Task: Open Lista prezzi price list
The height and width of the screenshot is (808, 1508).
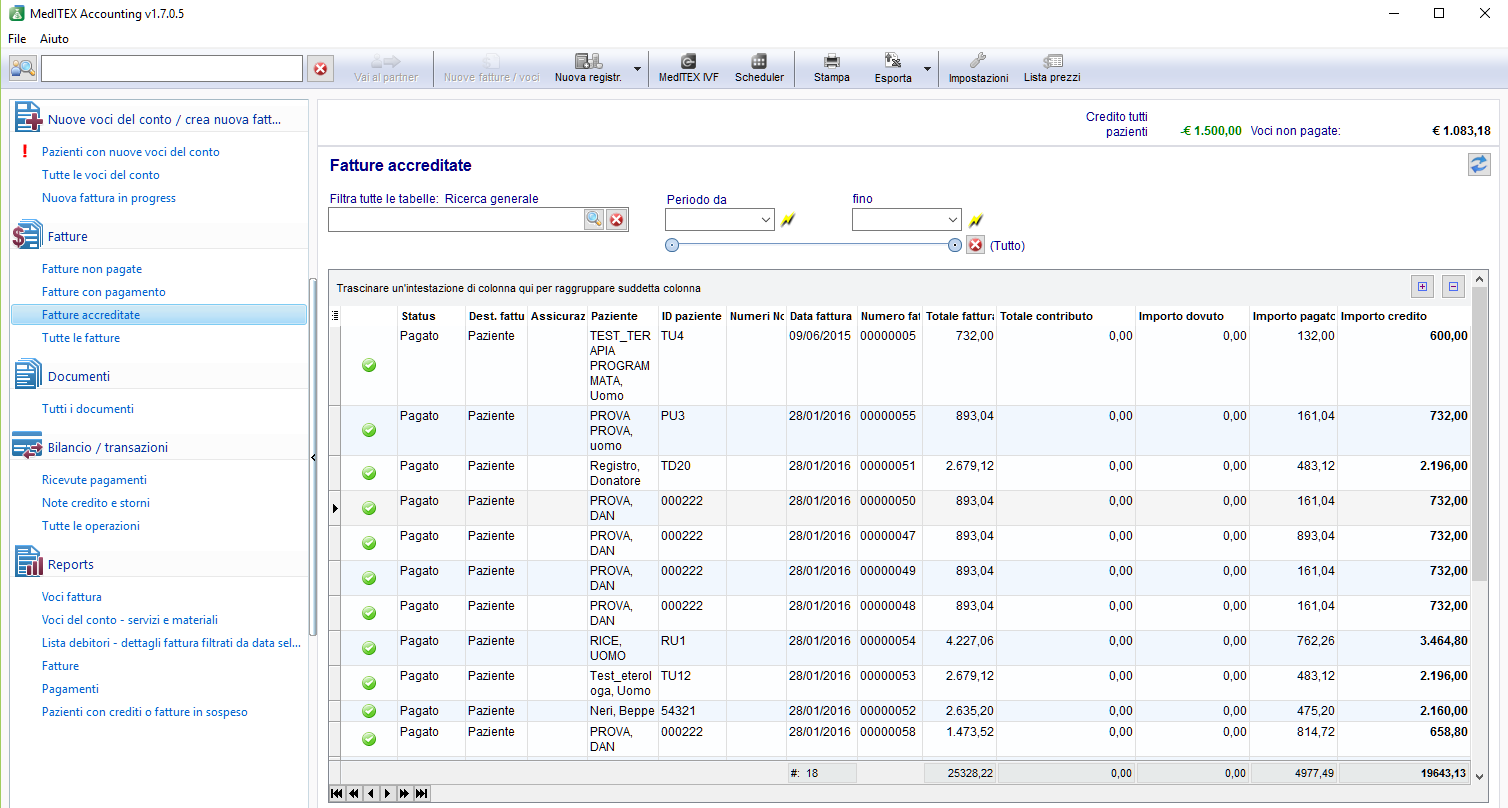Action: point(1052,68)
